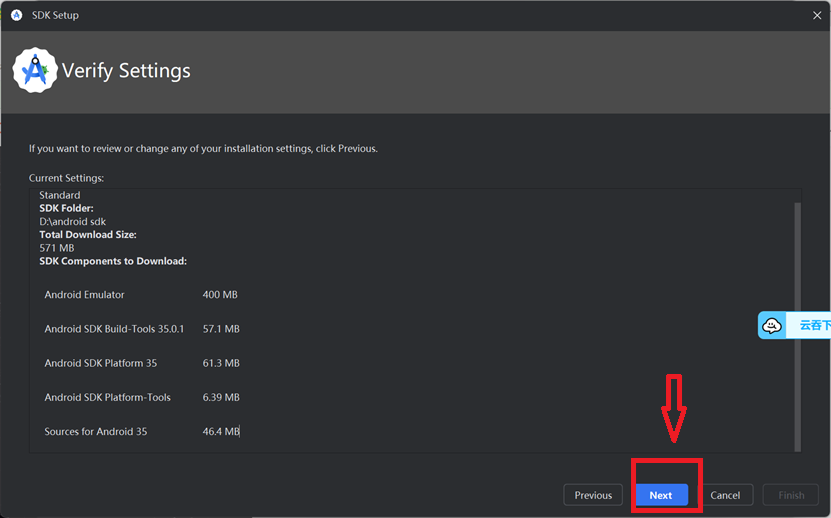Click the SDK Setup window title

coord(55,15)
